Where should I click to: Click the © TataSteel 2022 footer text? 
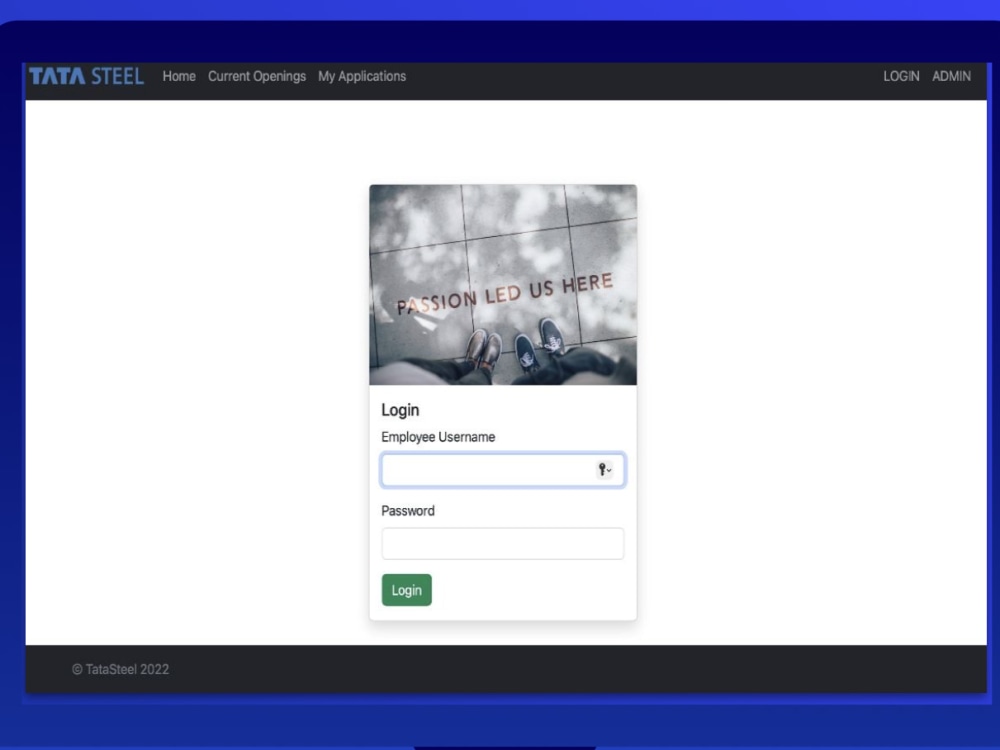pyautogui.click(x=121, y=669)
